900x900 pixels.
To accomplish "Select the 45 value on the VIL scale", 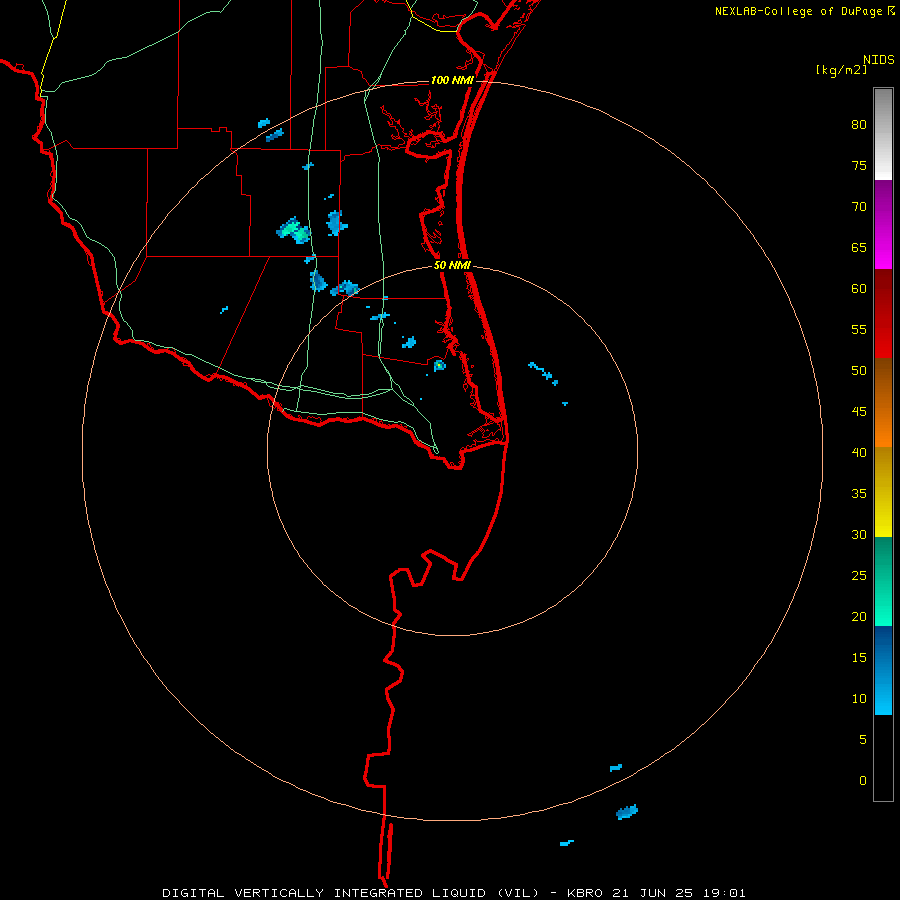I will 859,412.
